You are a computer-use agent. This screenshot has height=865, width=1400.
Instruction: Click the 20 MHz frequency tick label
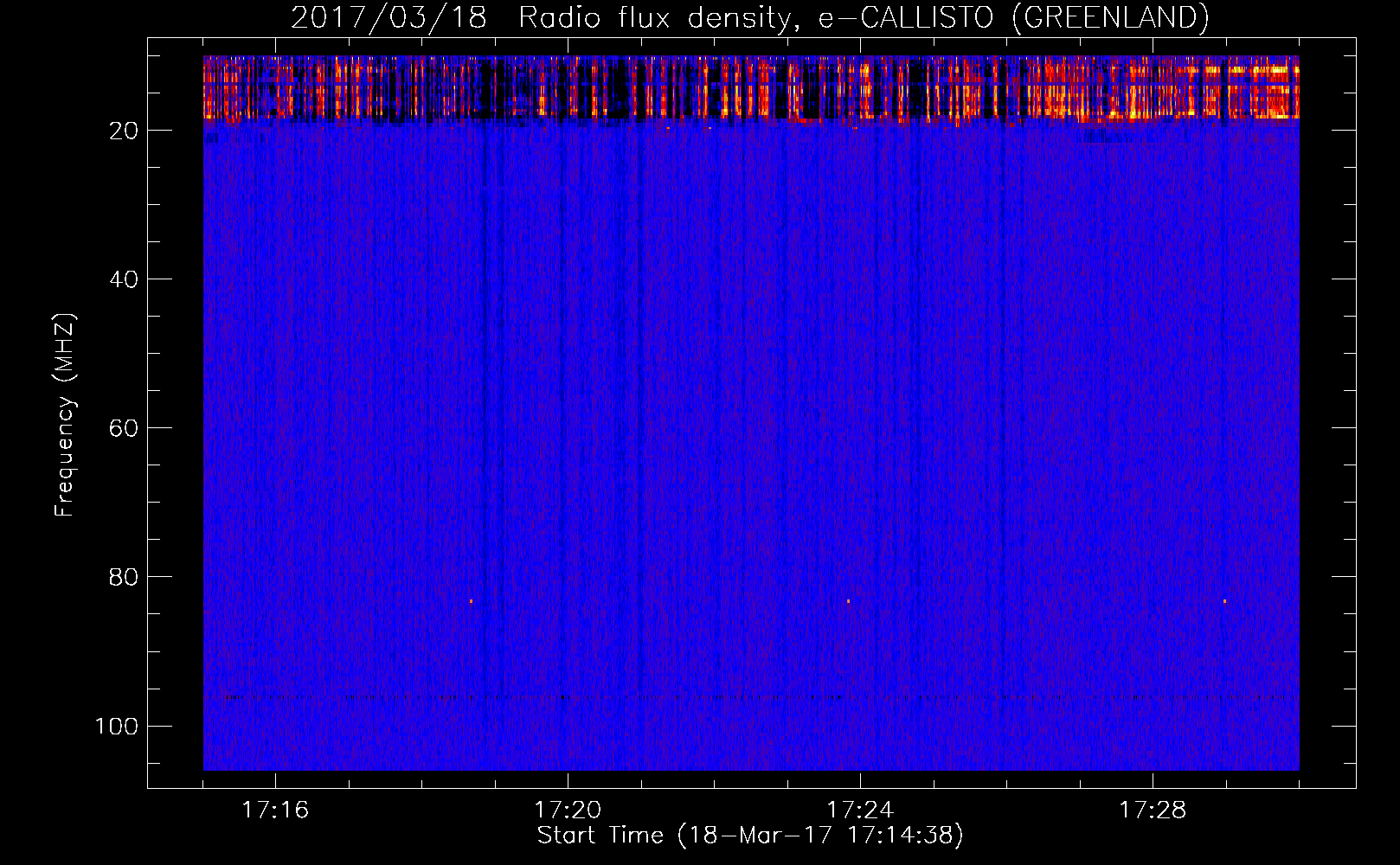tap(124, 131)
